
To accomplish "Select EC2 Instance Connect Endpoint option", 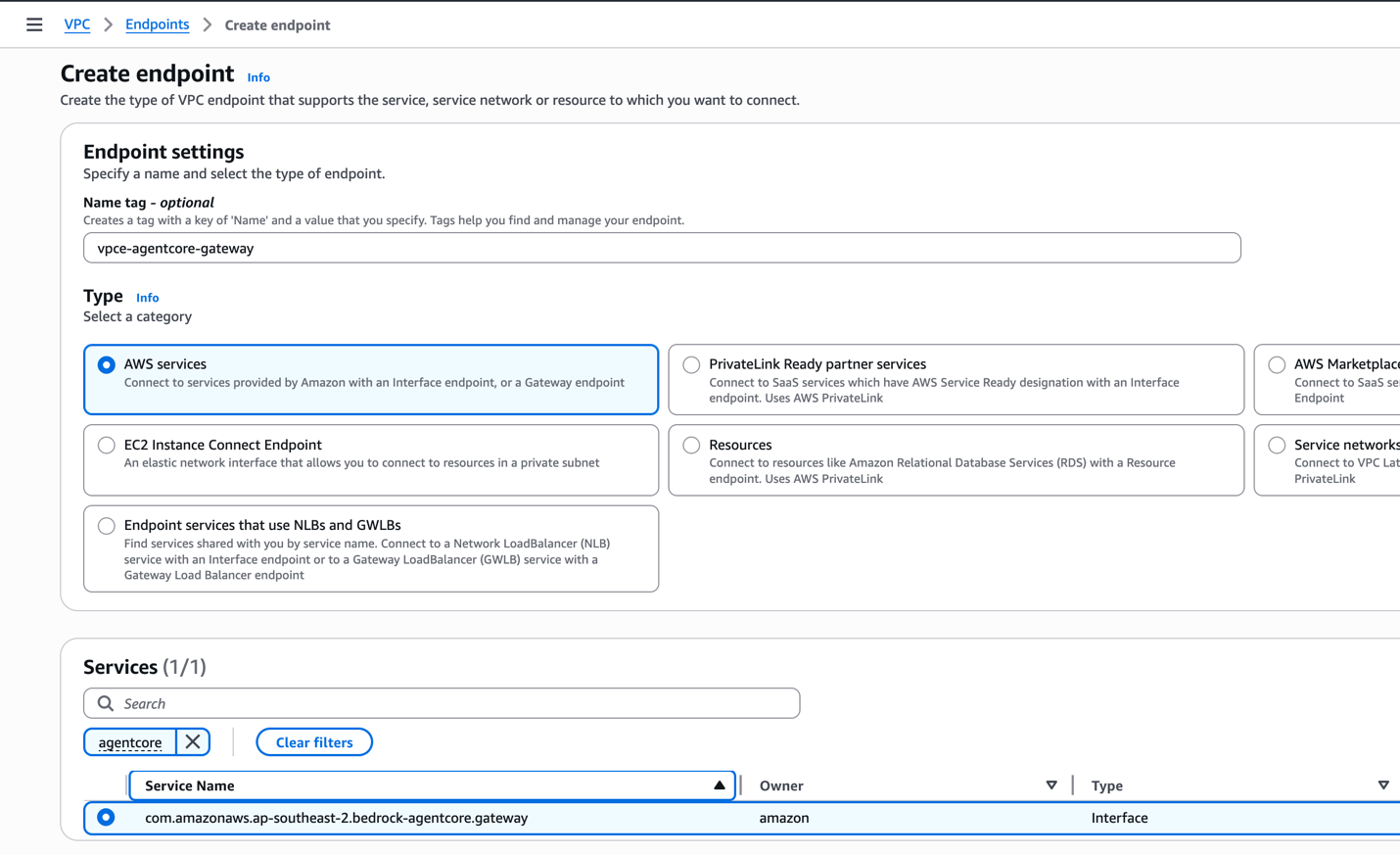I will point(107,446).
